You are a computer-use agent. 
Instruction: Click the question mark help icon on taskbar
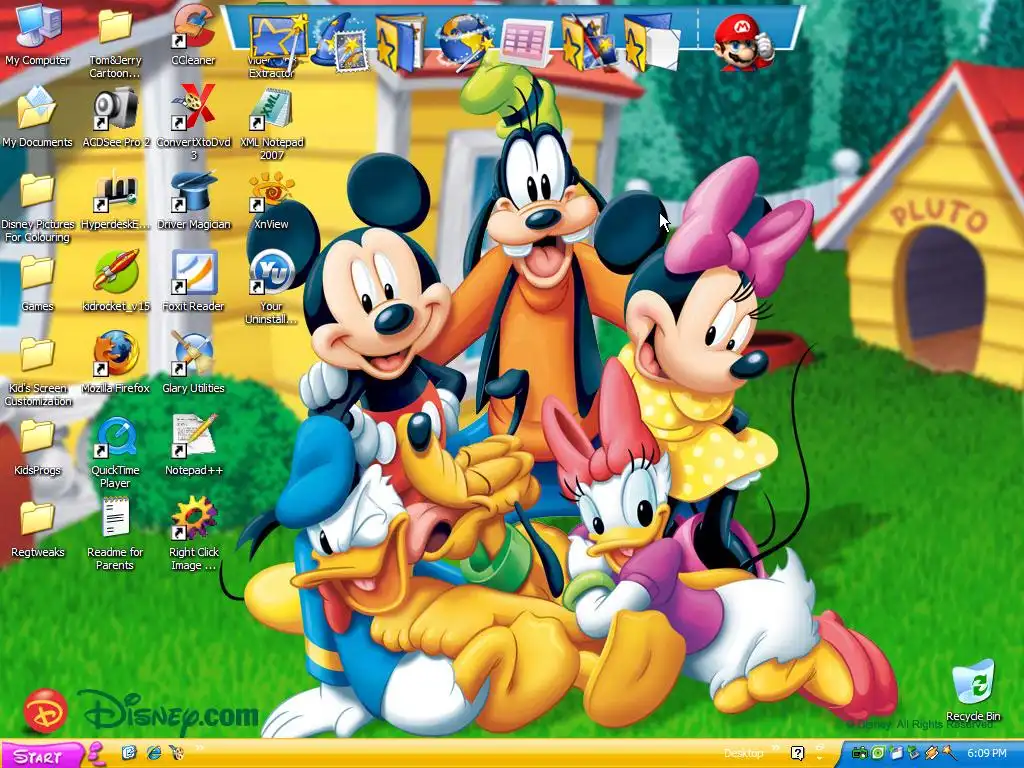(797, 753)
